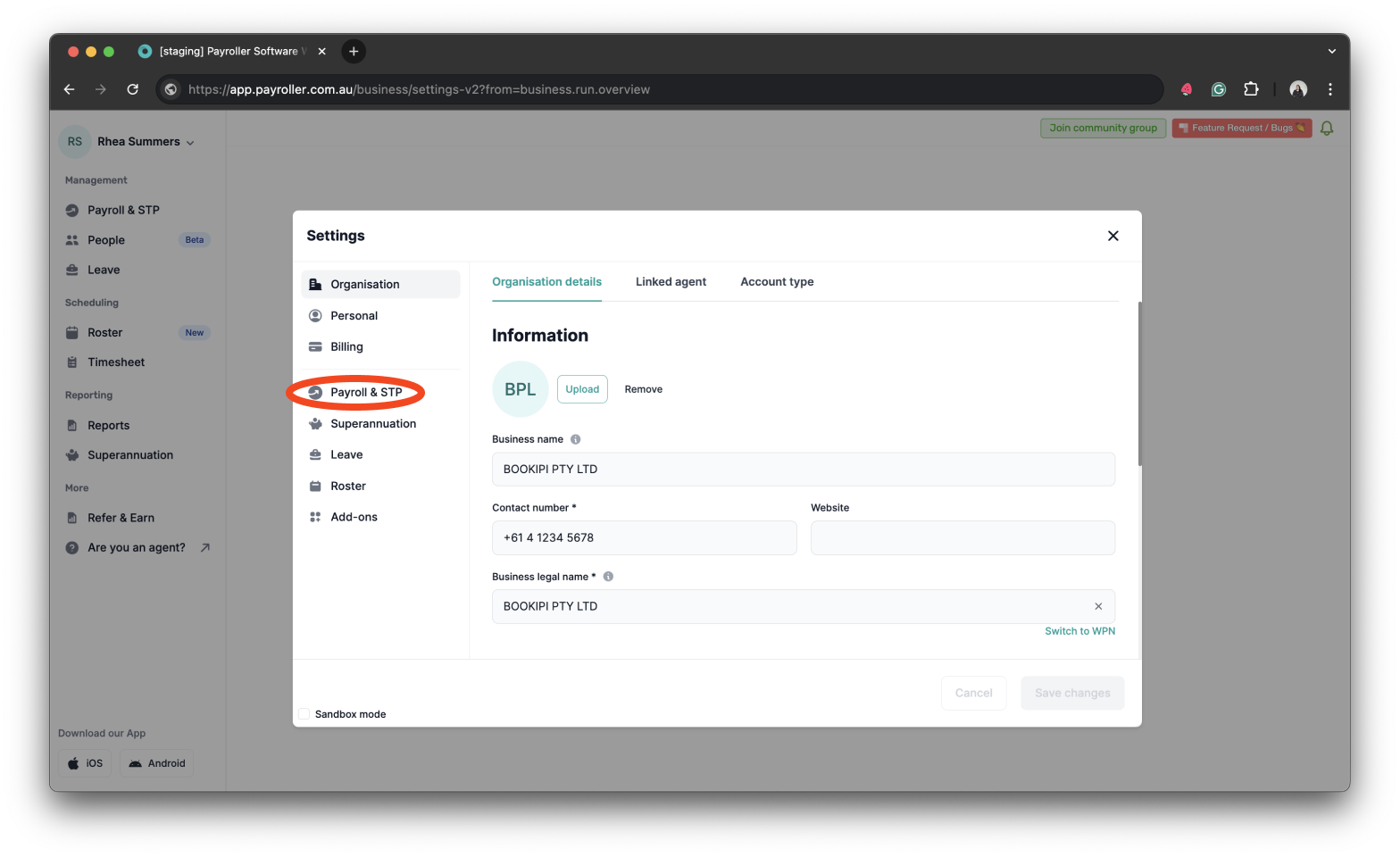Select the Billing card icon

315,347
